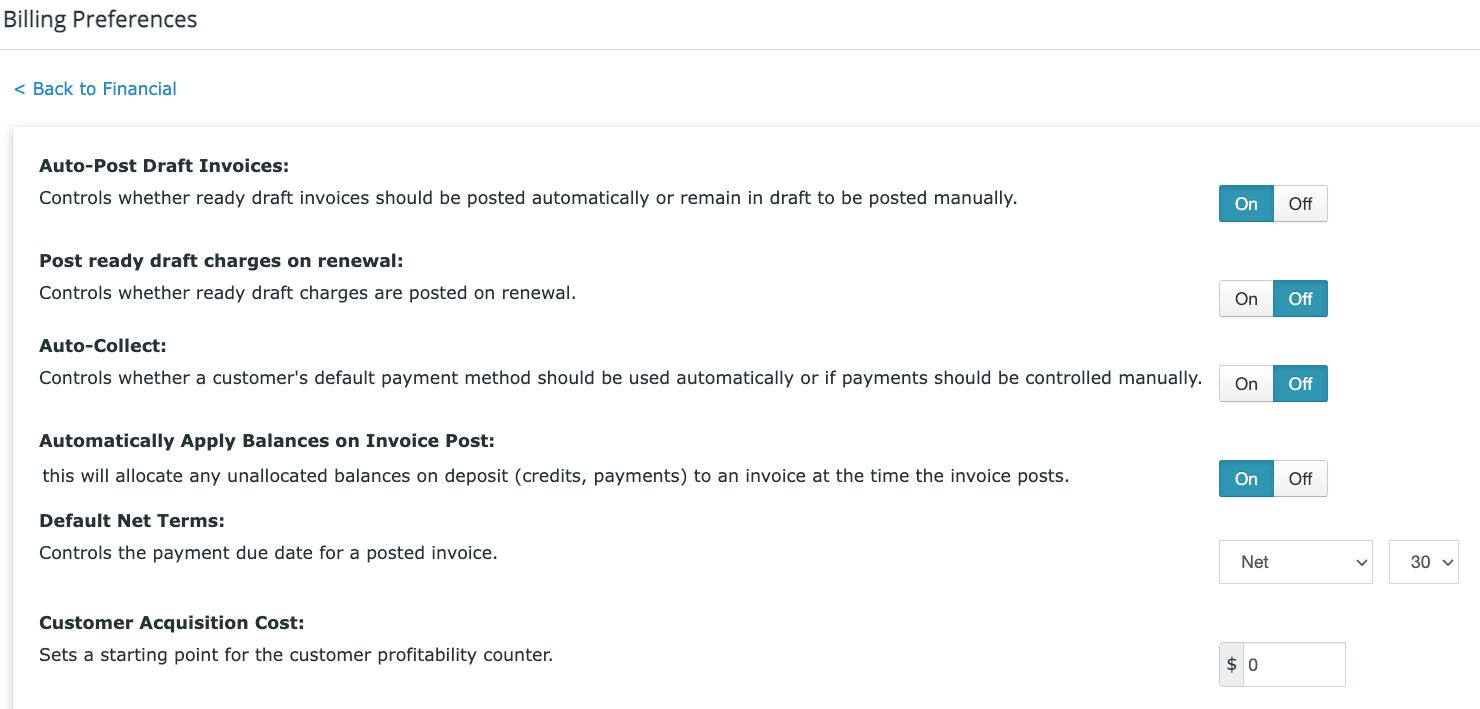Click the Automatically Apply Balances on Invoice Post label
Screen dimensions: 1480x709
[x=267, y=441]
